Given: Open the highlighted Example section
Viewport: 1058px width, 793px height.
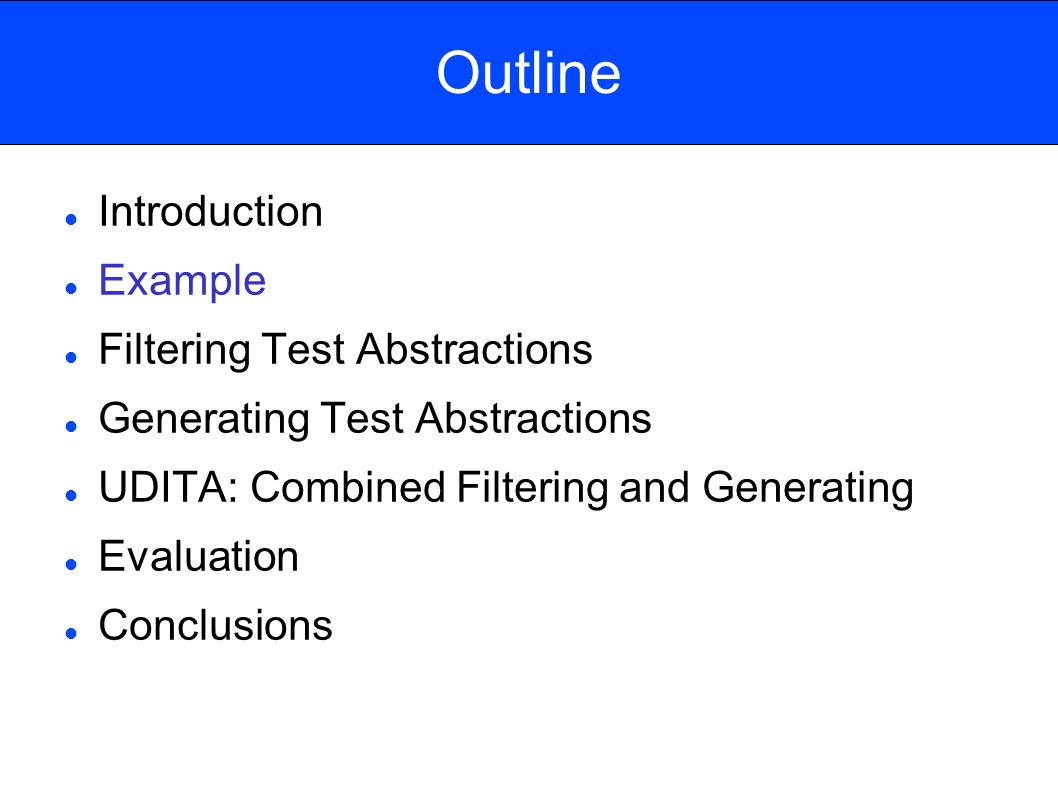Looking at the screenshot, I should [x=182, y=280].
